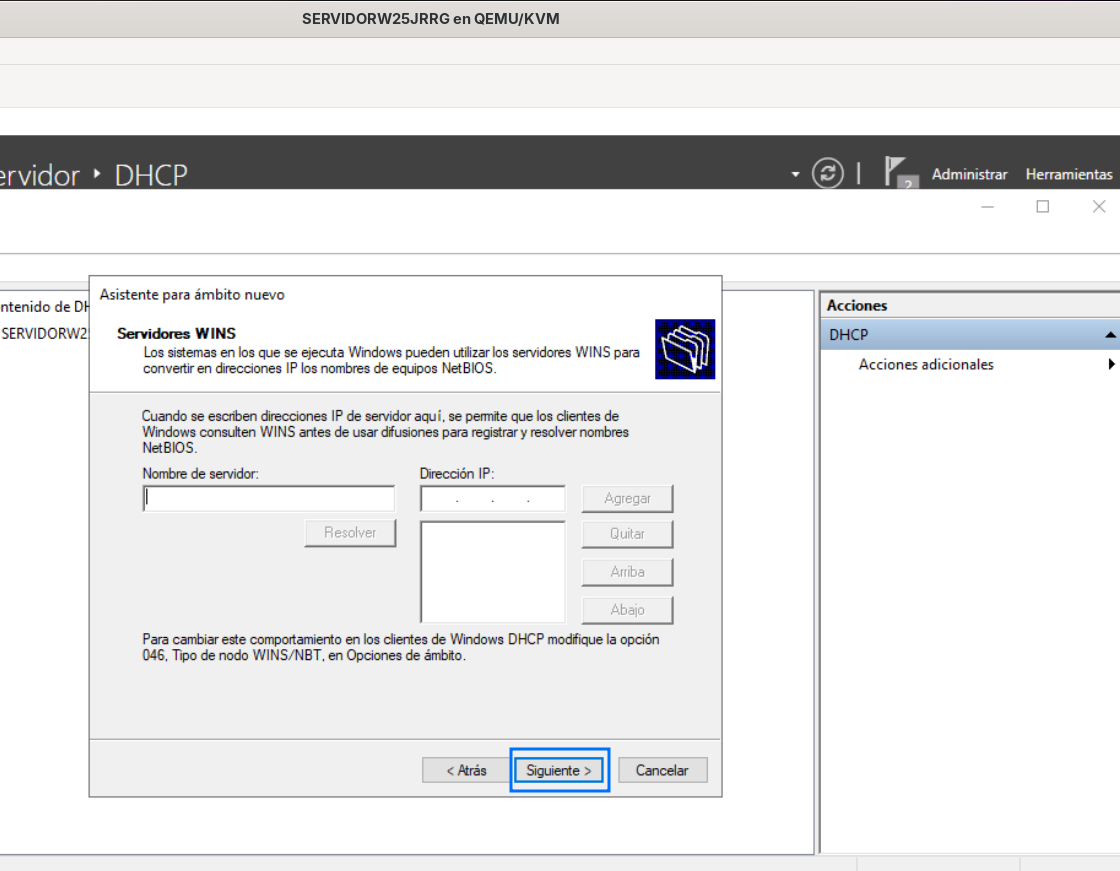1120x871 pixels.
Task: Expand the Acciones adicionales submenu arrow
Action: click(1111, 364)
